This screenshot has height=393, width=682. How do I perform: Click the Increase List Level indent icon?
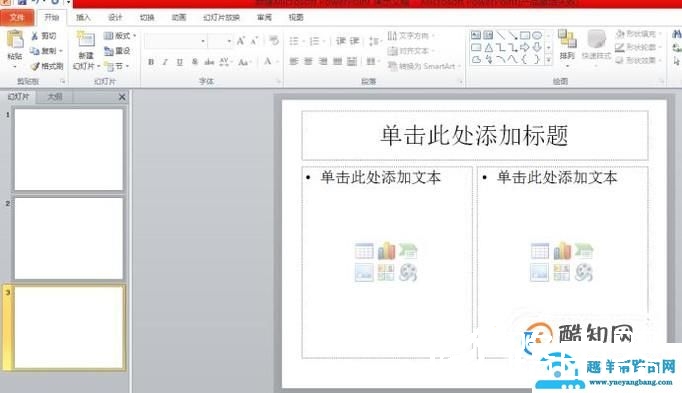coord(355,41)
